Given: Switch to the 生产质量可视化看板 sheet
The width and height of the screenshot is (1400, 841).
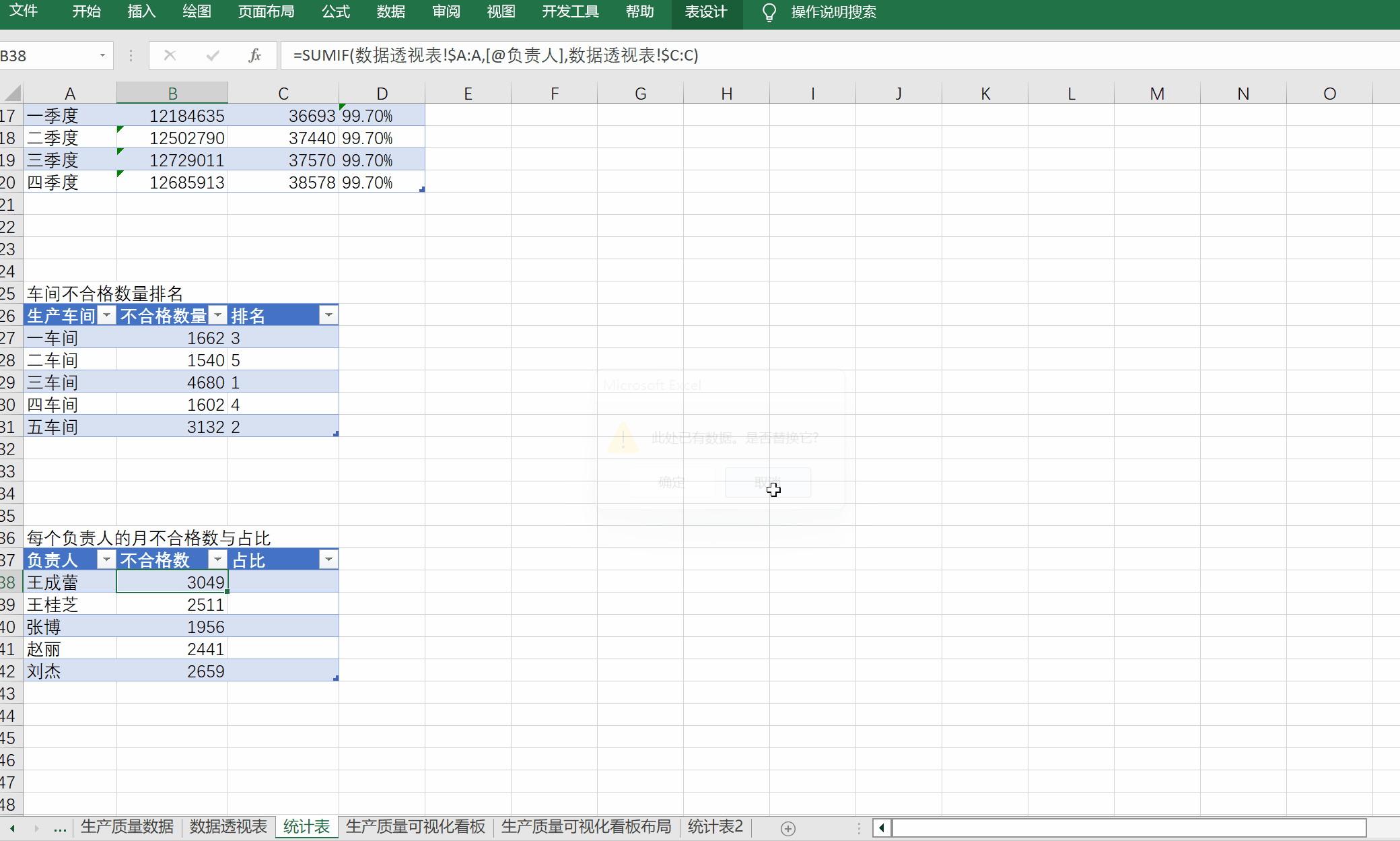Looking at the screenshot, I should coord(415,827).
